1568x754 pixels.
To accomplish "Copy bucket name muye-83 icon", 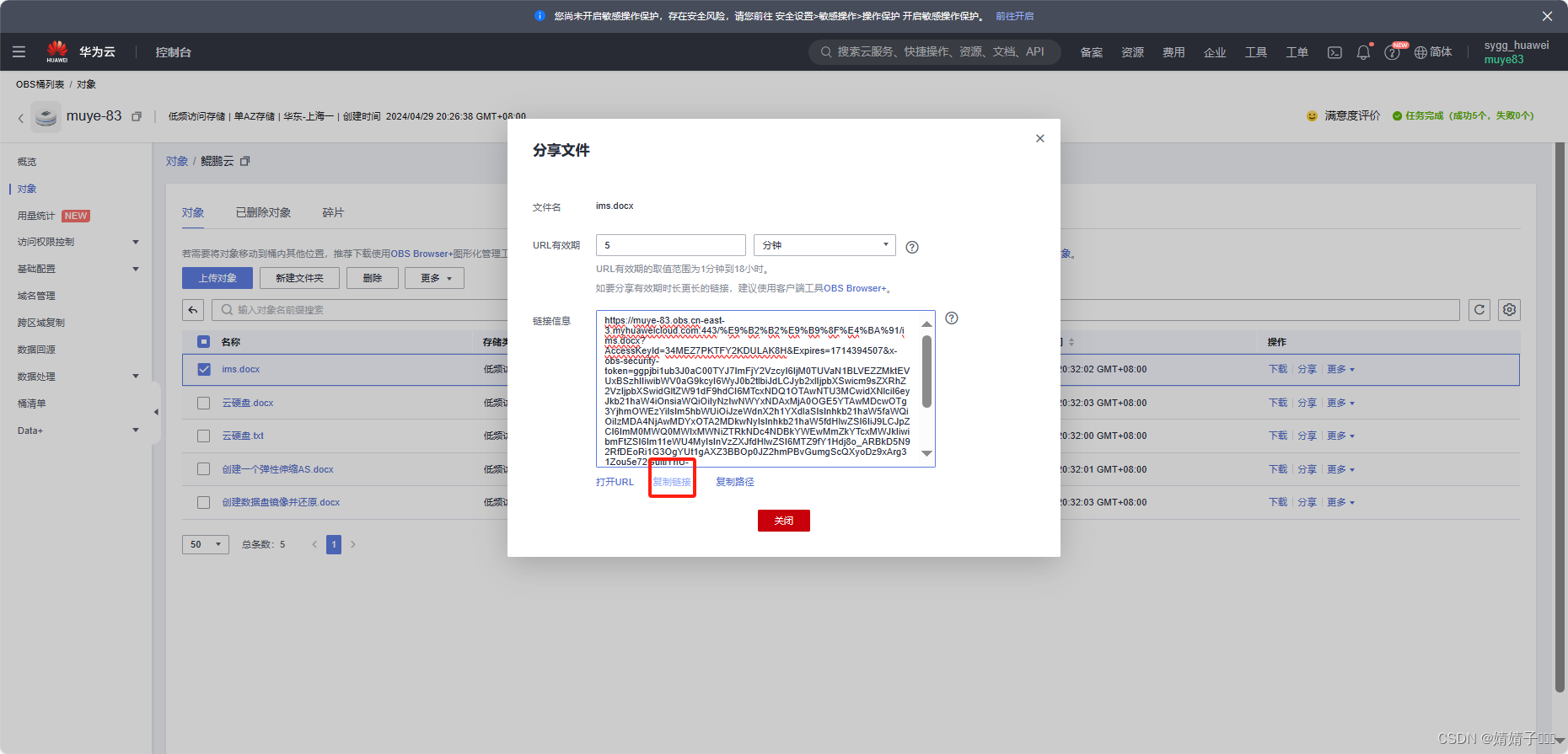I will [136, 116].
